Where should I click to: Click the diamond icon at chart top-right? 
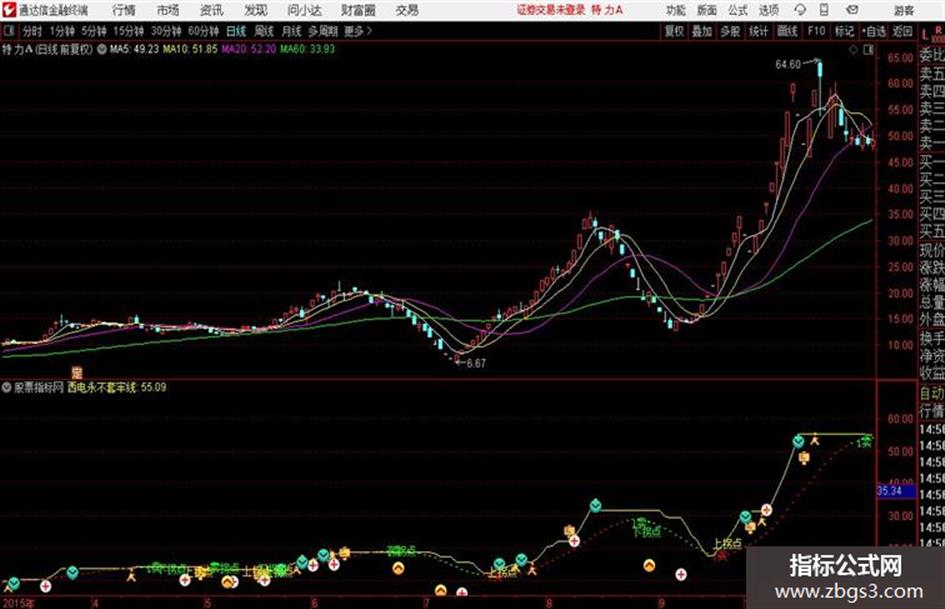click(x=853, y=50)
